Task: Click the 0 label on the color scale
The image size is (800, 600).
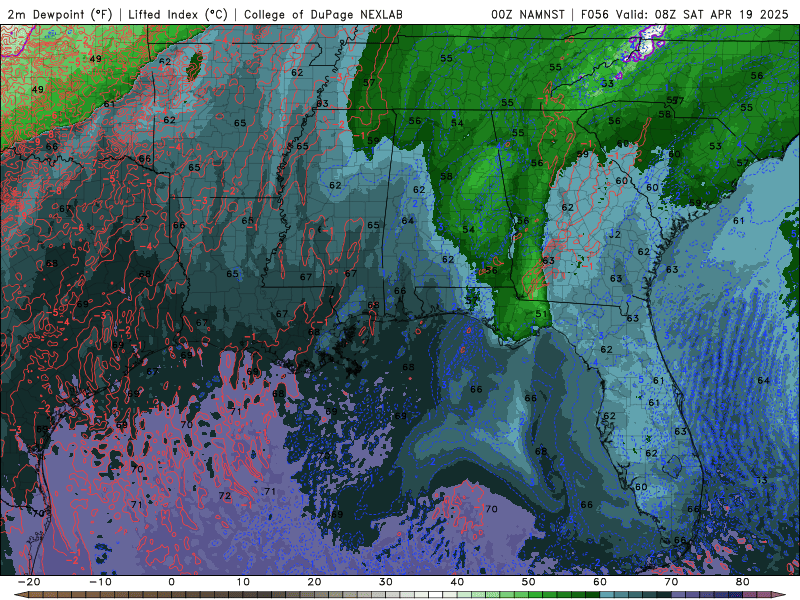Action: 171,582
